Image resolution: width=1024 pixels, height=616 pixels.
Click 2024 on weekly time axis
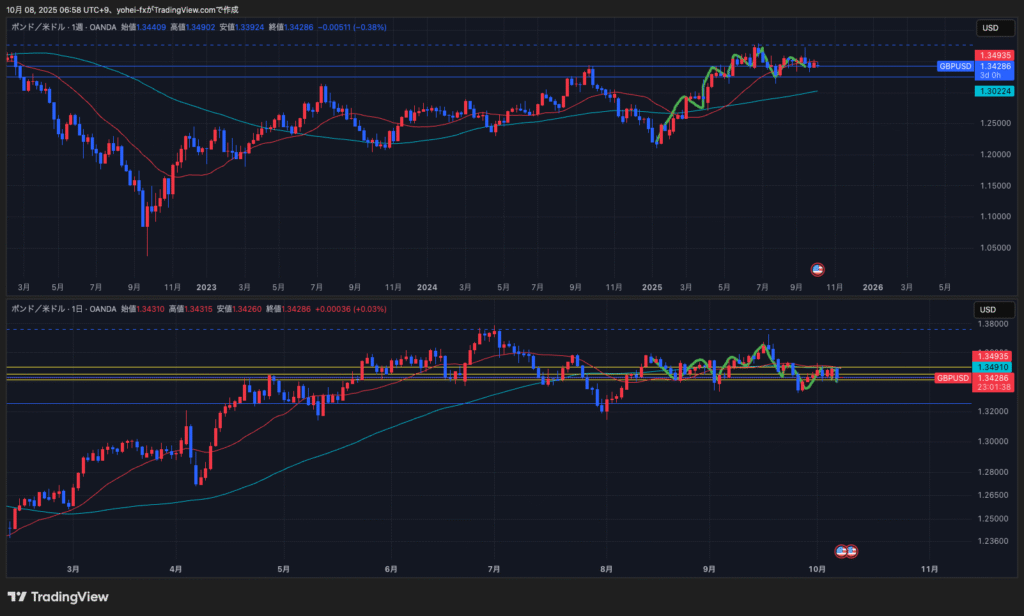(x=427, y=286)
